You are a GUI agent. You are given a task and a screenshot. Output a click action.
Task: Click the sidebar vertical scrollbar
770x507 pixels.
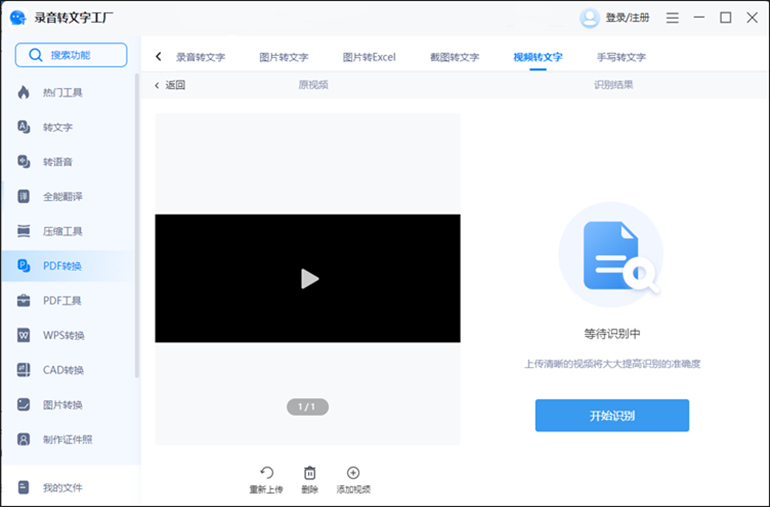137,226
